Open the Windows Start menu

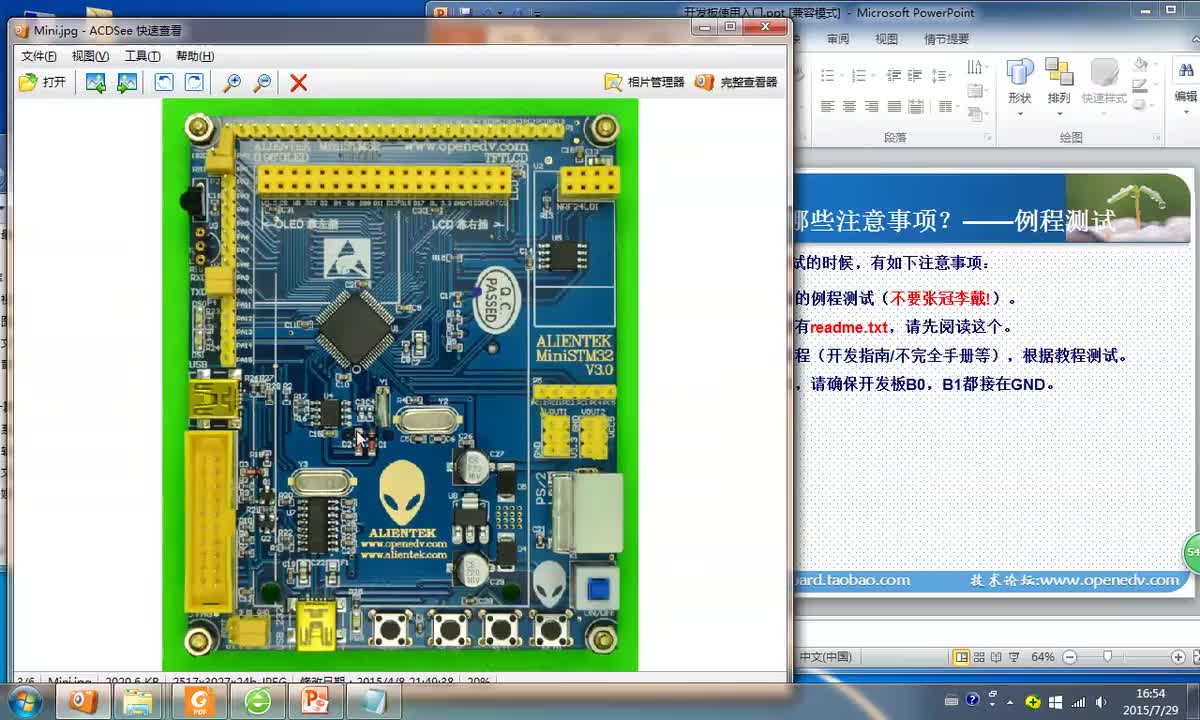click(24, 700)
